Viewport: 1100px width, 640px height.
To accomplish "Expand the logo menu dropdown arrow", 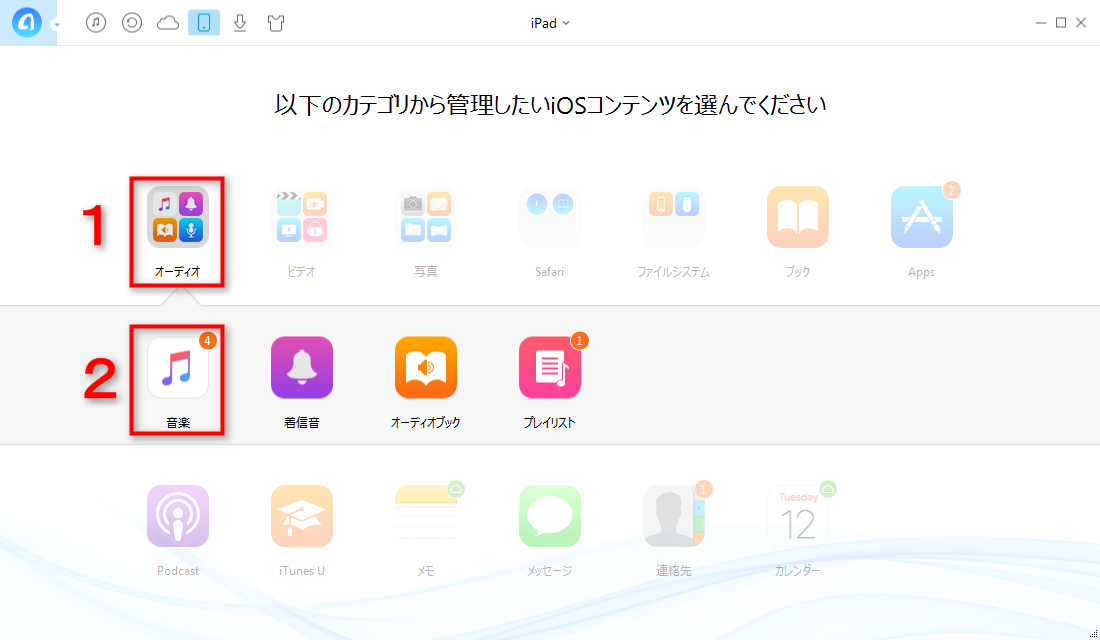I will [56, 25].
